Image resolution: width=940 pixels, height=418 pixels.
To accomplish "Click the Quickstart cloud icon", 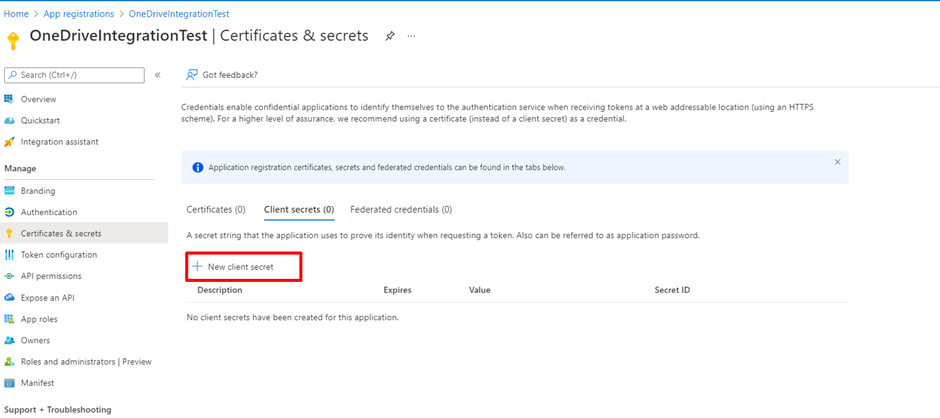I will (9, 121).
